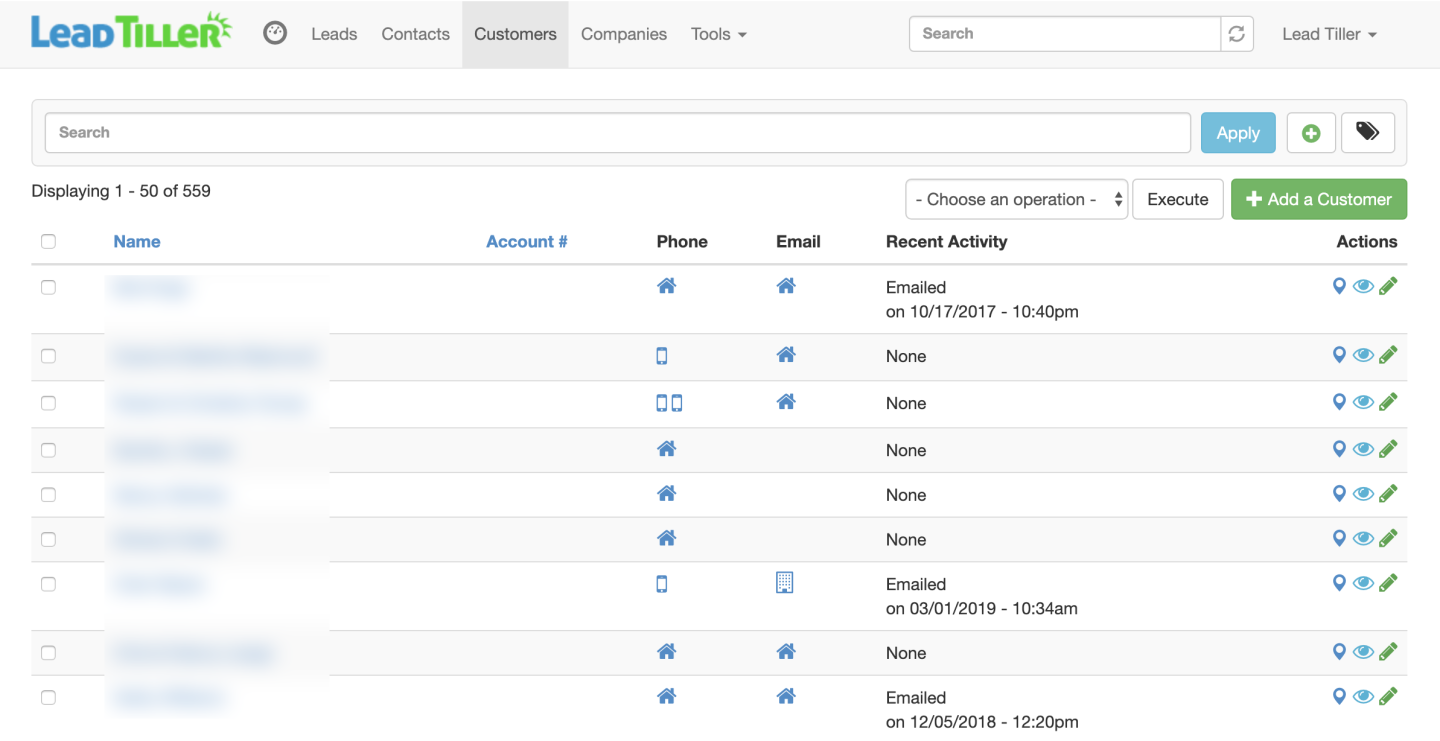Switch to the Companies page
This screenshot has width=1440, height=741.
click(623, 34)
